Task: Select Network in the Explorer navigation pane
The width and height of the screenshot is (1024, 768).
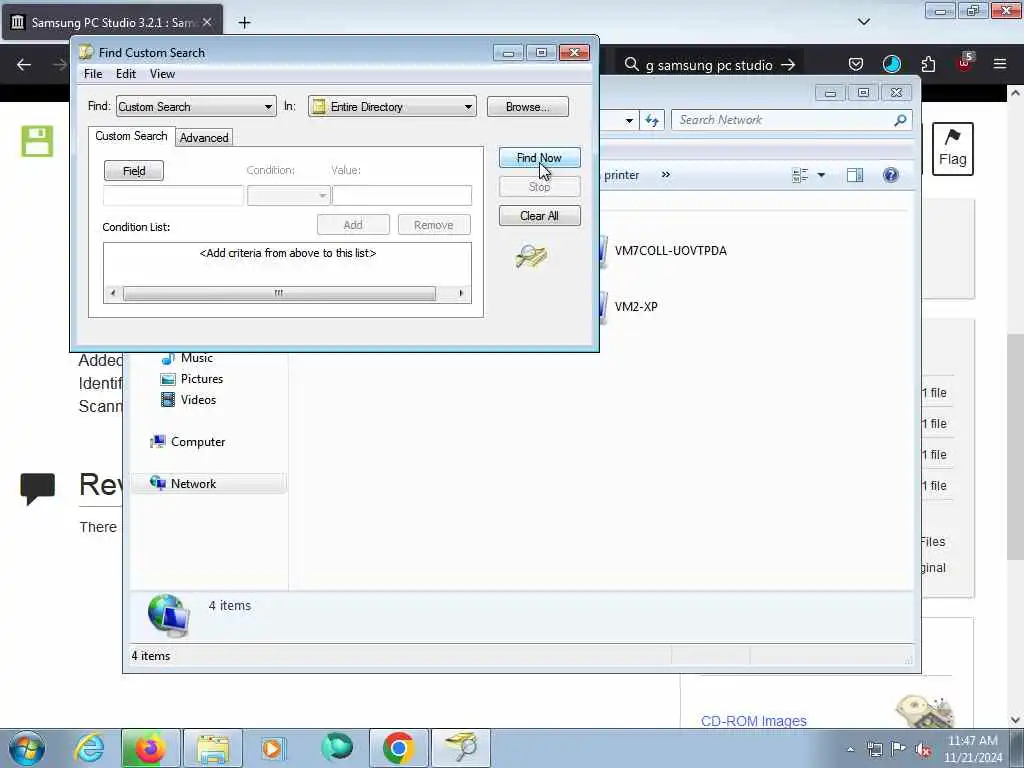Action: (209, 483)
